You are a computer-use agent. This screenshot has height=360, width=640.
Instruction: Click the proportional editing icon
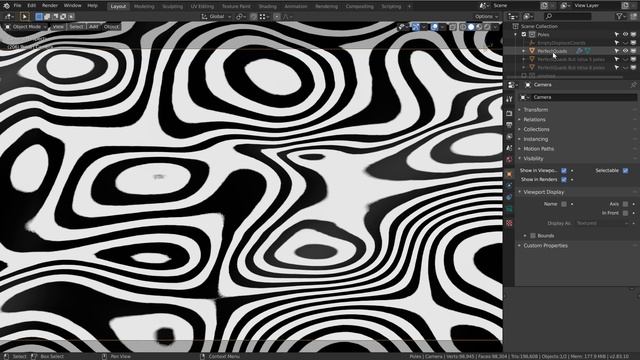click(277, 17)
